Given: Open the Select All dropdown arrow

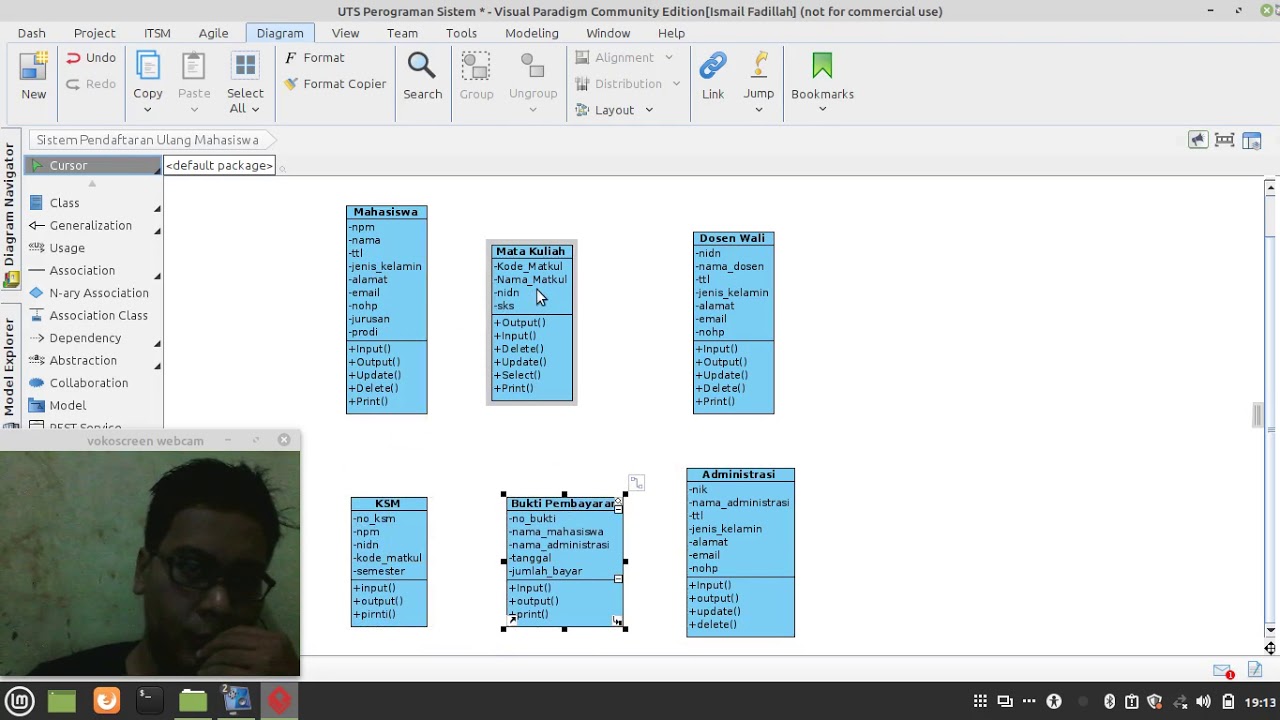Looking at the screenshot, I should (x=255, y=109).
